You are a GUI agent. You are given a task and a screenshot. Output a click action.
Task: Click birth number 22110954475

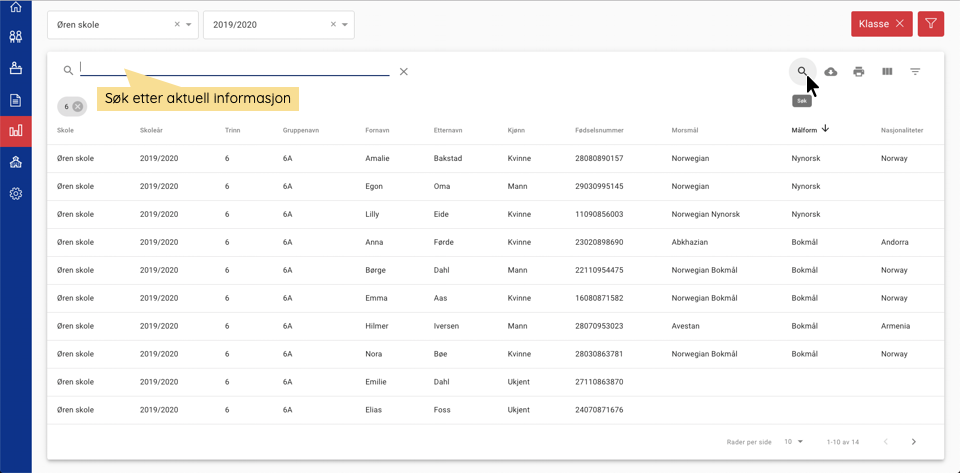pyautogui.click(x=599, y=270)
